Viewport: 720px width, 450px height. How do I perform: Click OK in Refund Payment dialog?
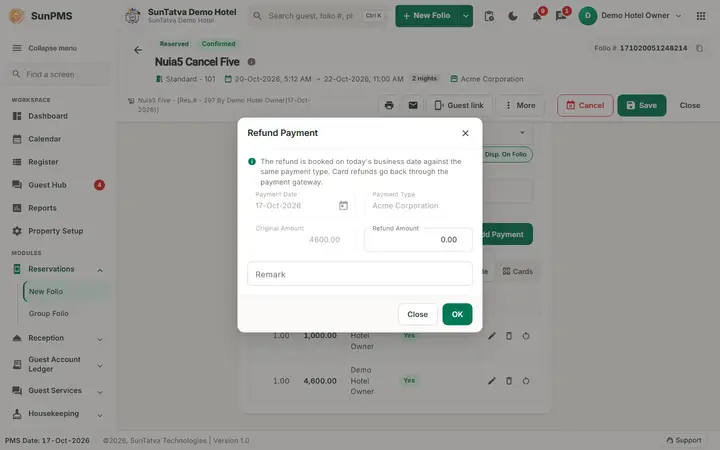click(x=457, y=314)
